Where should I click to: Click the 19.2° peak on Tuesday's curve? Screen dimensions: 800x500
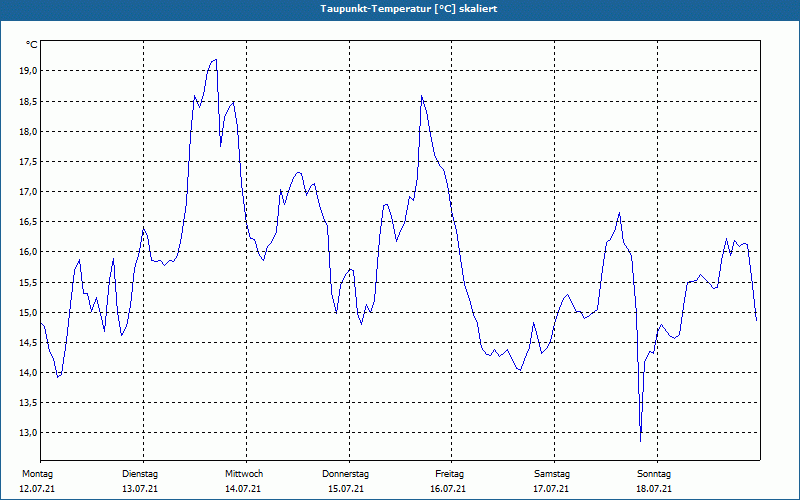coord(216,60)
